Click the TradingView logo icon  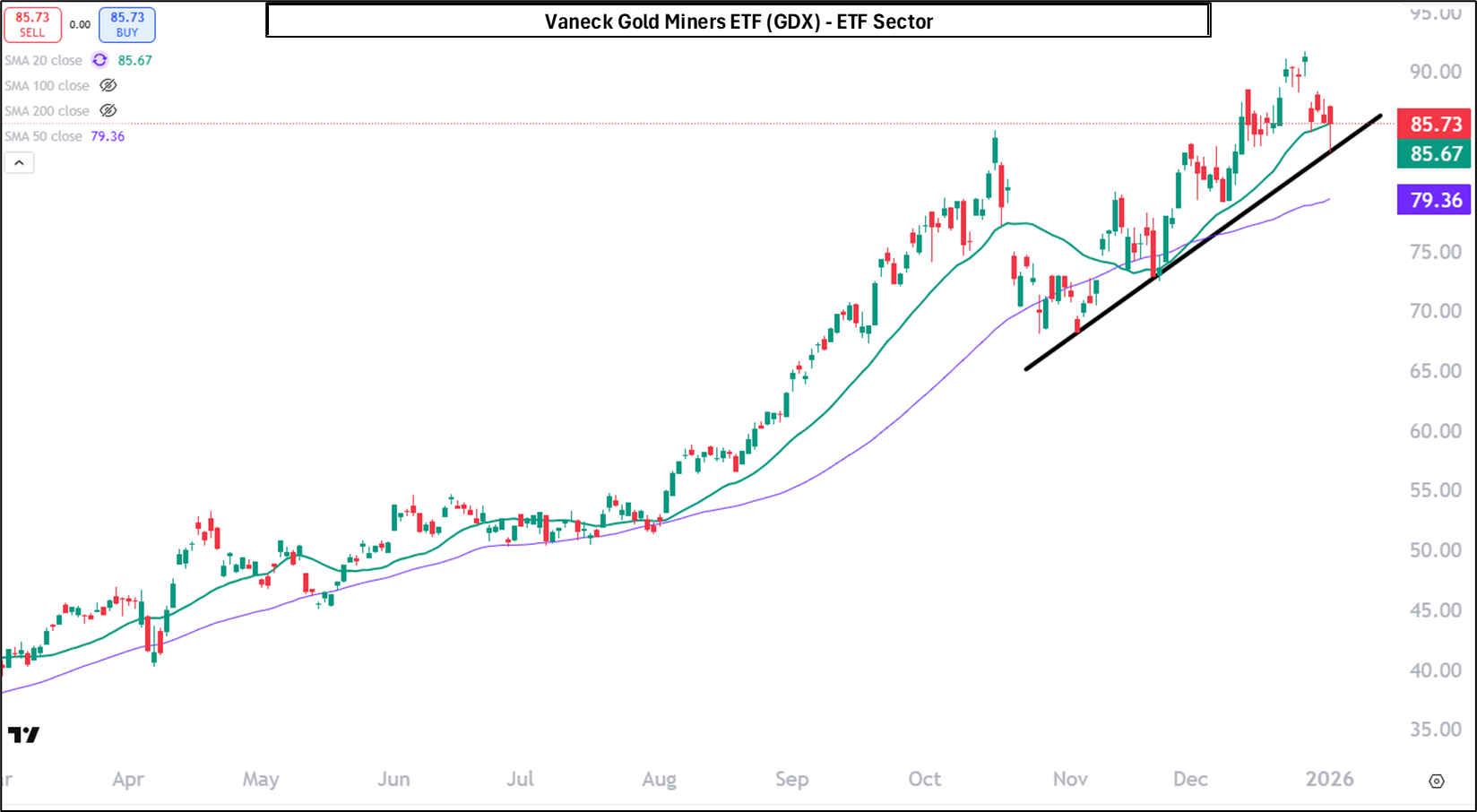pos(24,735)
